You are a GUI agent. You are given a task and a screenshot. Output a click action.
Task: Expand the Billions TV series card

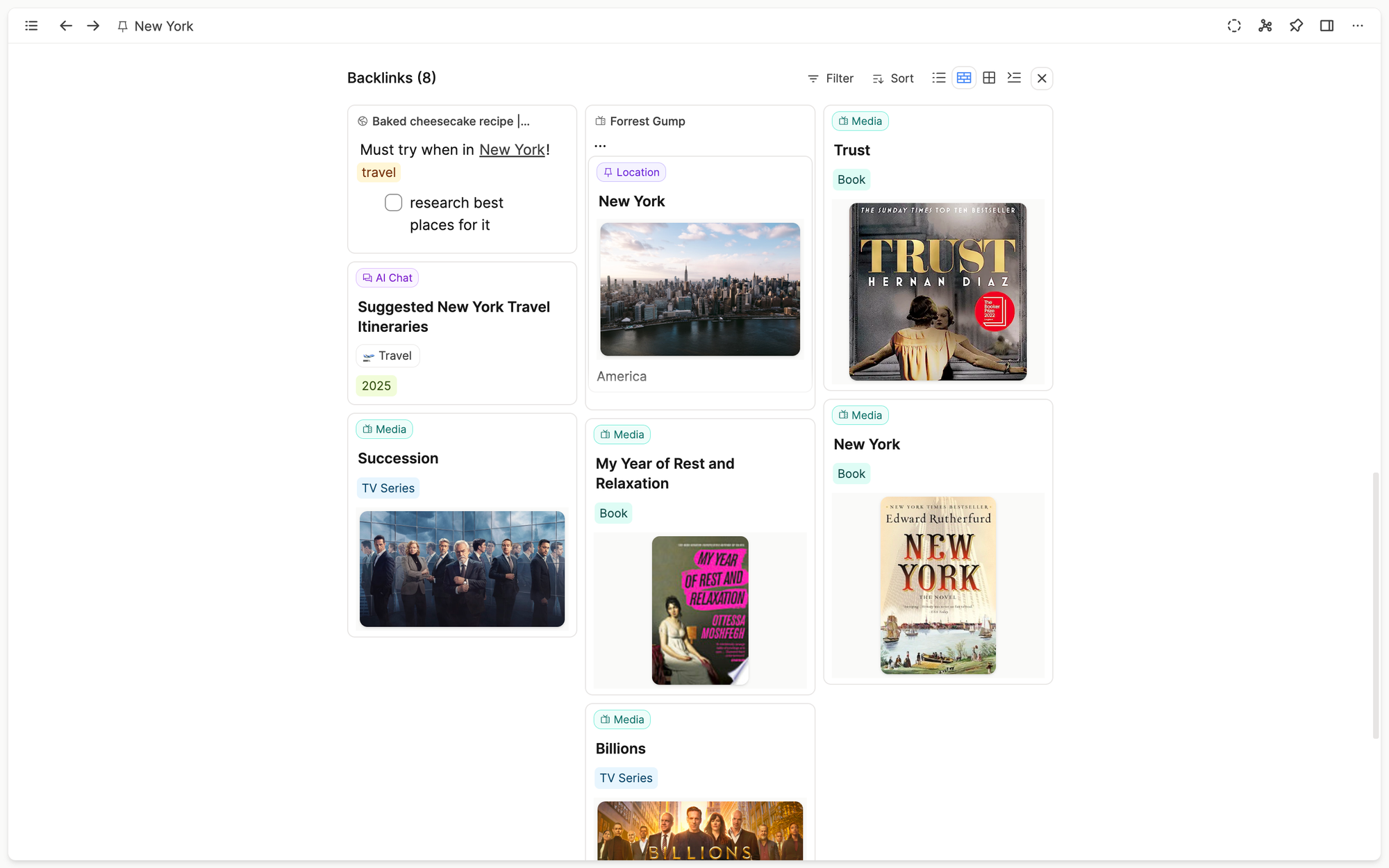(x=621, y=748)
